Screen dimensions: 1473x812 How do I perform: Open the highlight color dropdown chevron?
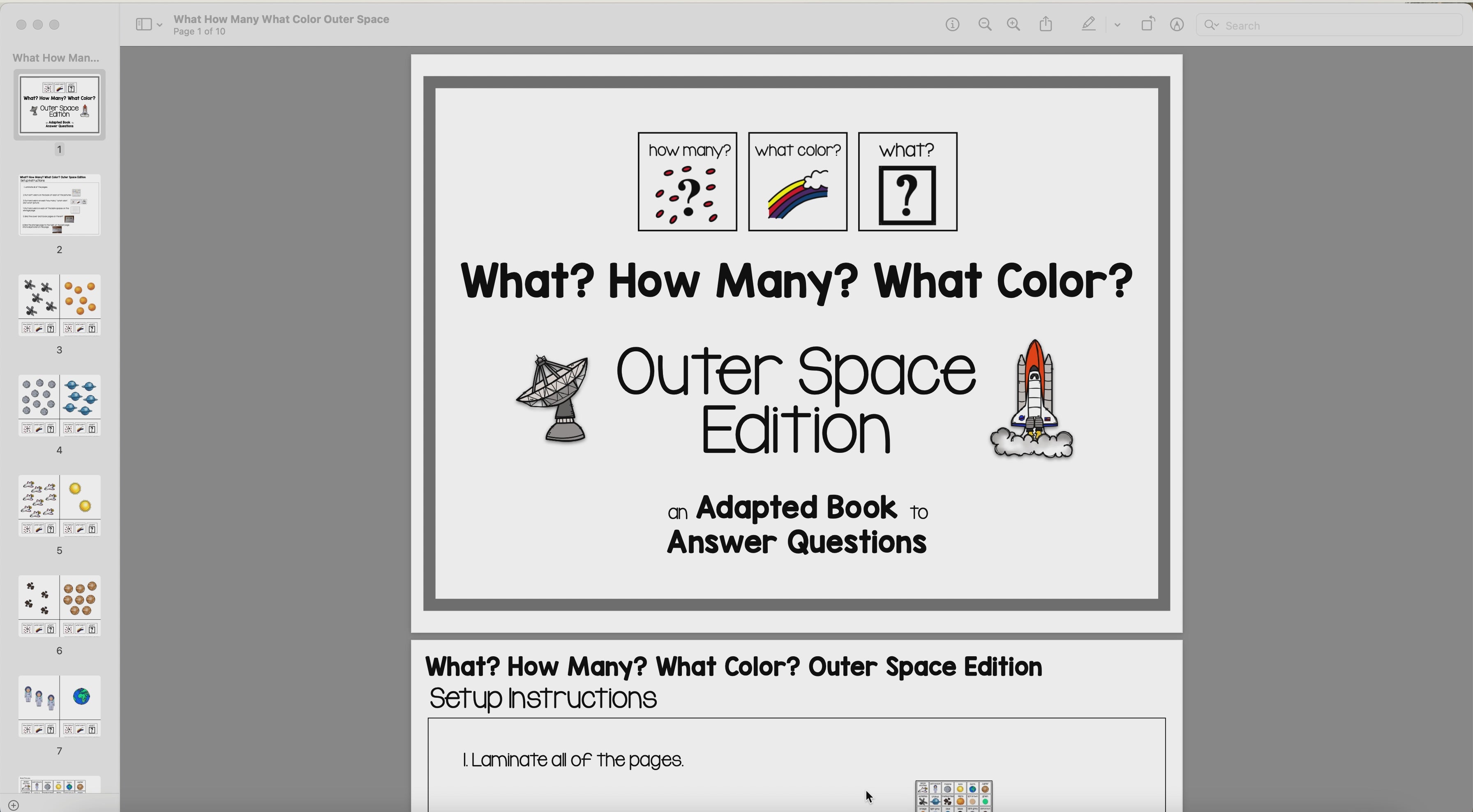coord(1117,24)
